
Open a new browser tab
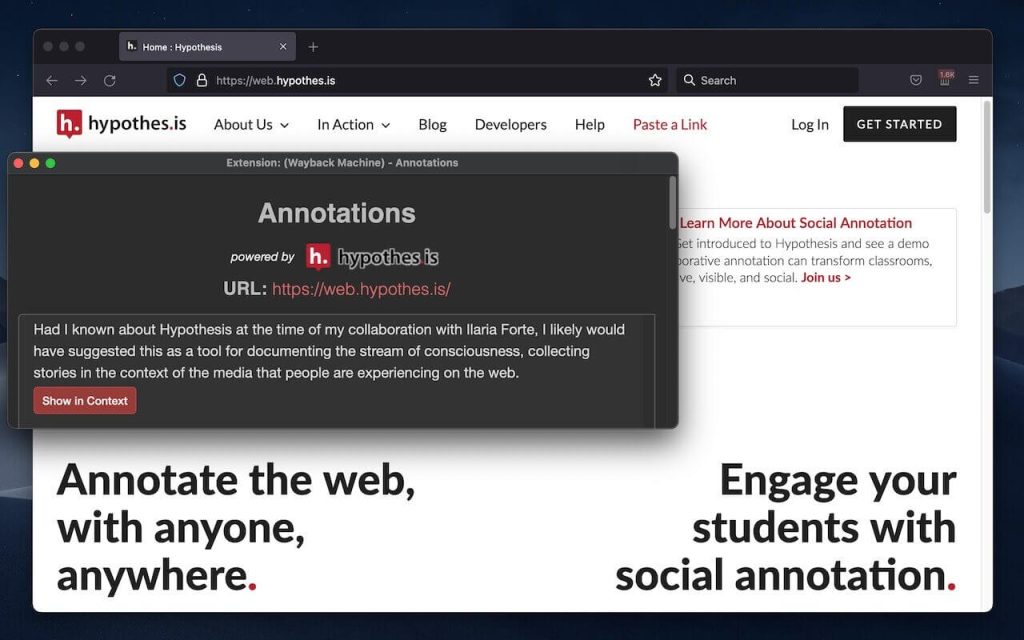click(314, 46)
